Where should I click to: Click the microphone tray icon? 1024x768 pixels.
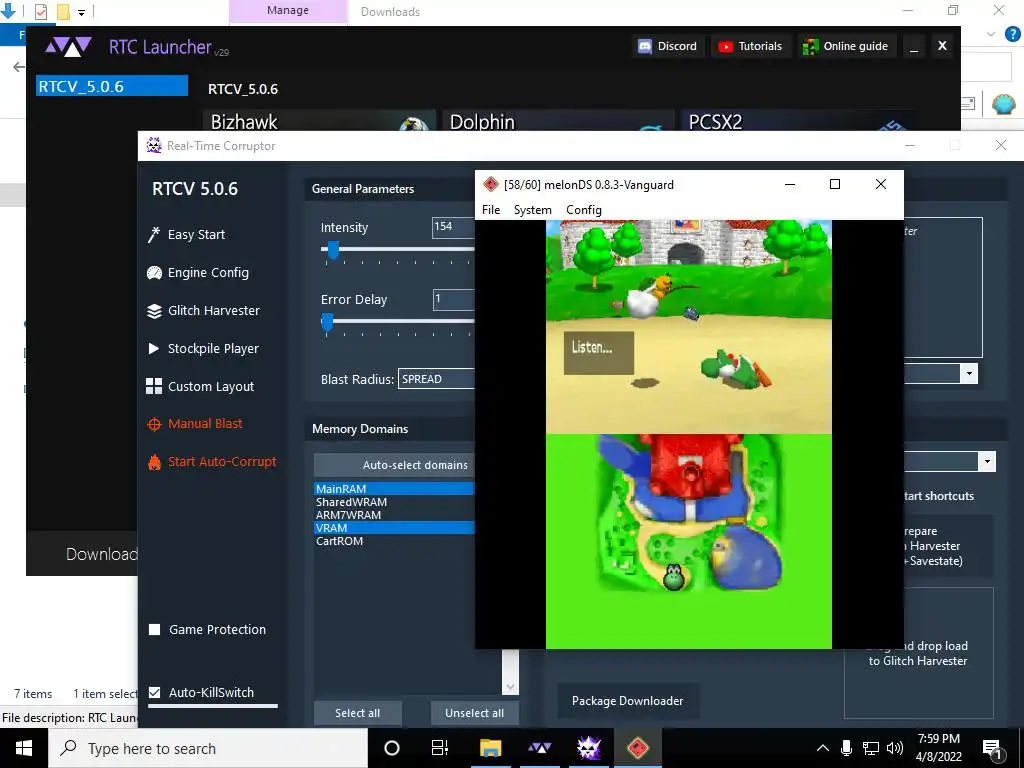(846, 748)
